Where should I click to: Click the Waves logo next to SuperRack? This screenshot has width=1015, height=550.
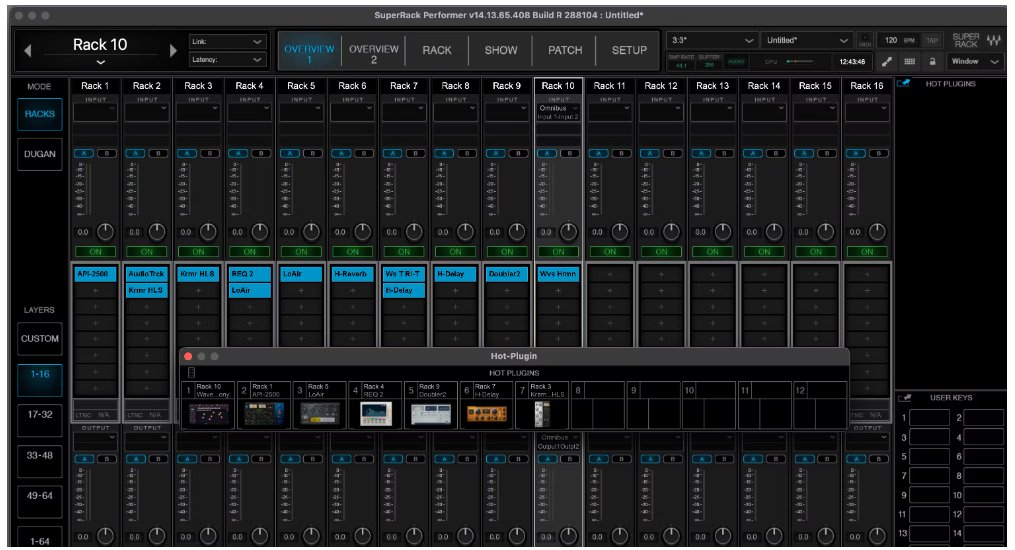994,40
